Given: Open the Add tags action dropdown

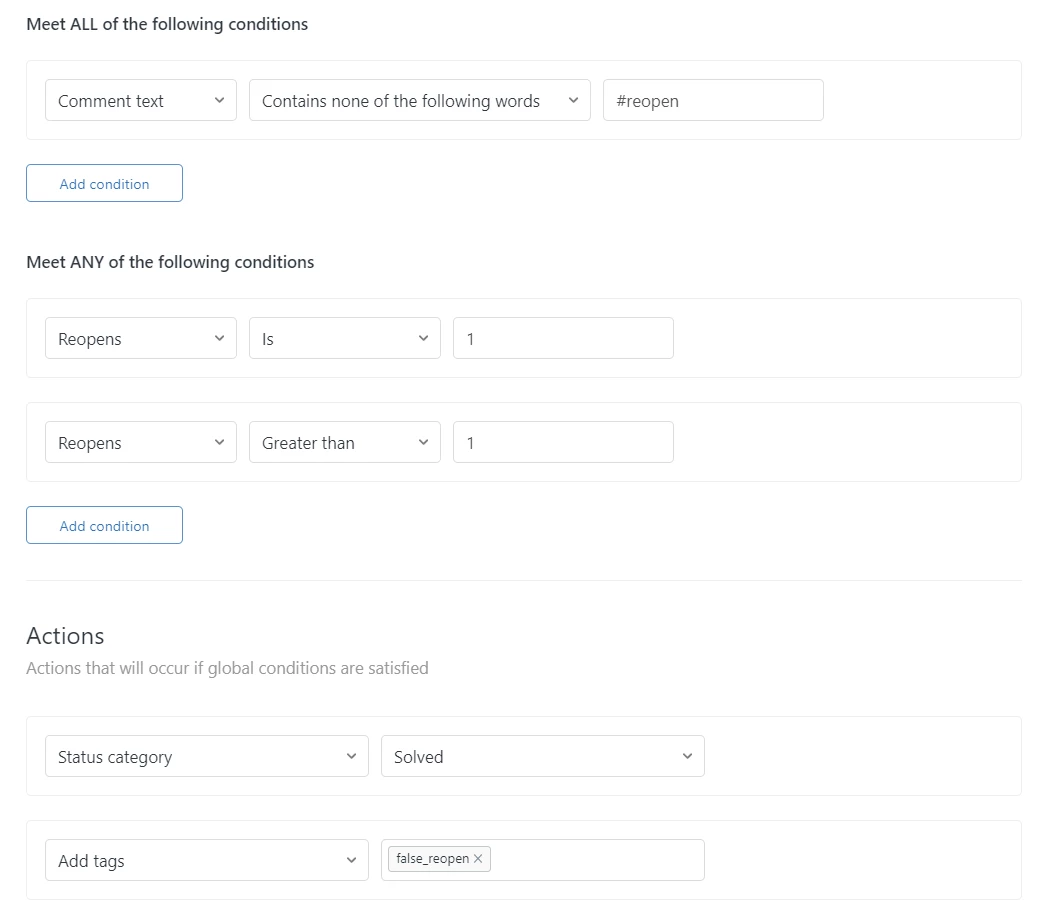Looking at the screenshot, I should (206, 861).
